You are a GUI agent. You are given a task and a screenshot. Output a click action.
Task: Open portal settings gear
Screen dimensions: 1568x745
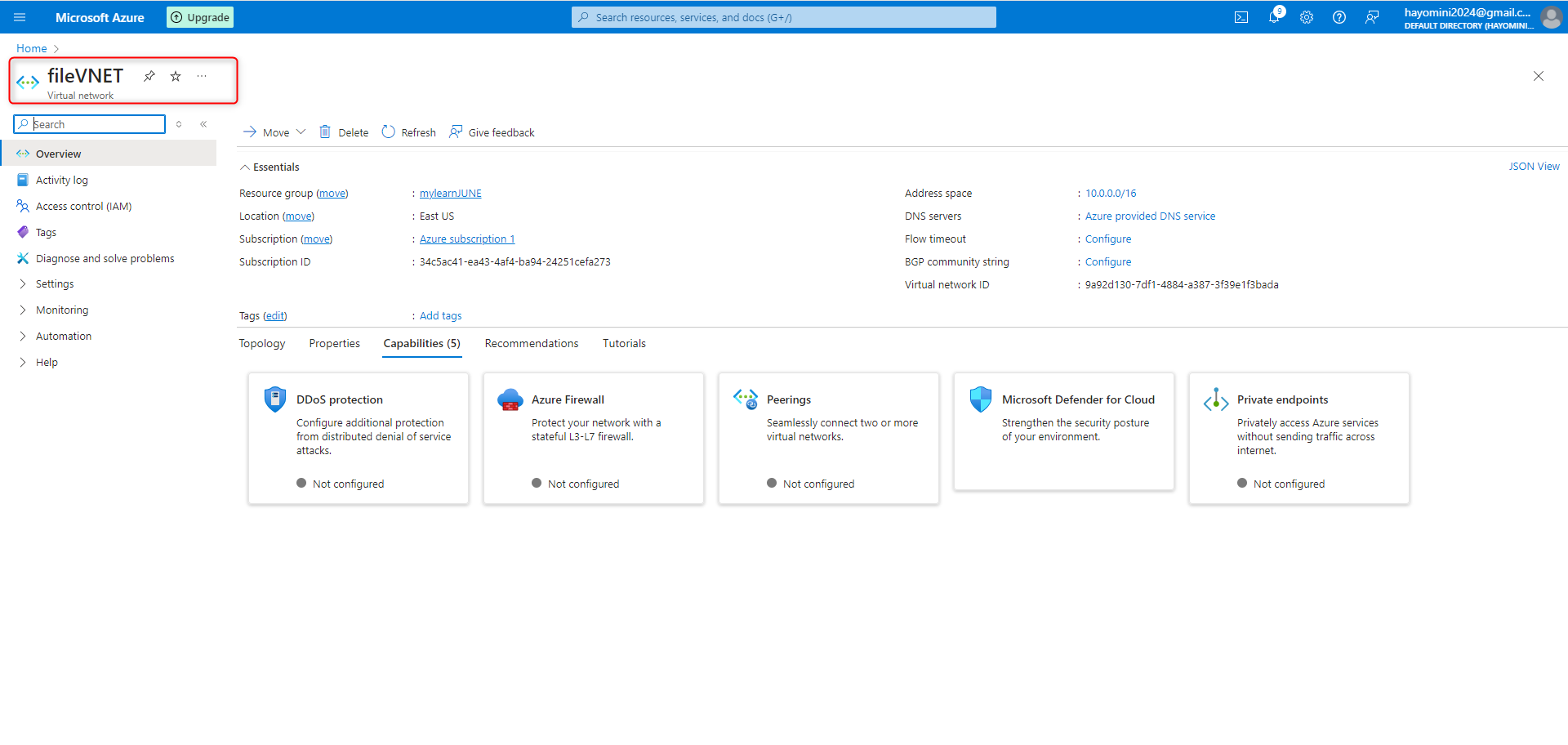point(1307,17)
